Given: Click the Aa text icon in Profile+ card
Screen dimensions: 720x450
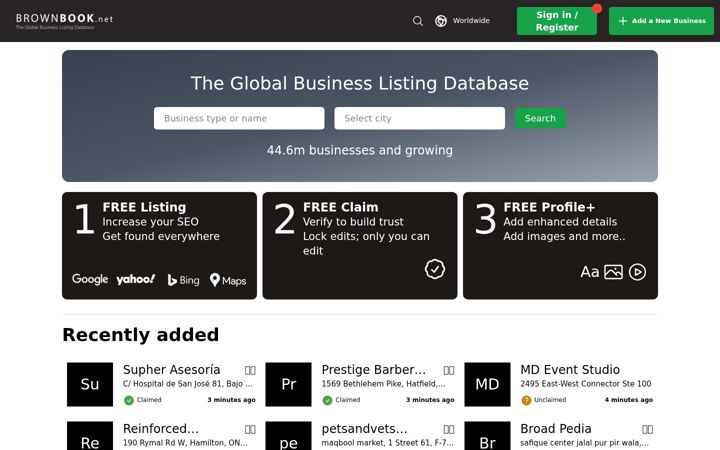Looking at the screenshot, I should point(590,272).
